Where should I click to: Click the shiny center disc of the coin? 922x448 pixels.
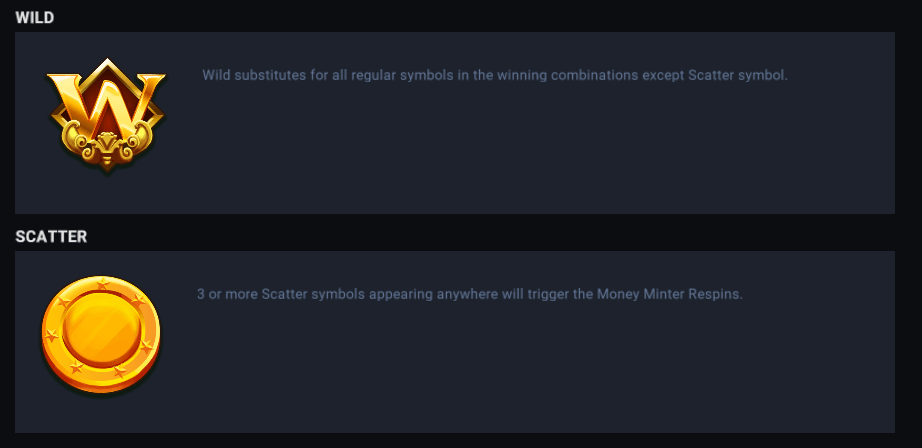(x=100, y=328)
